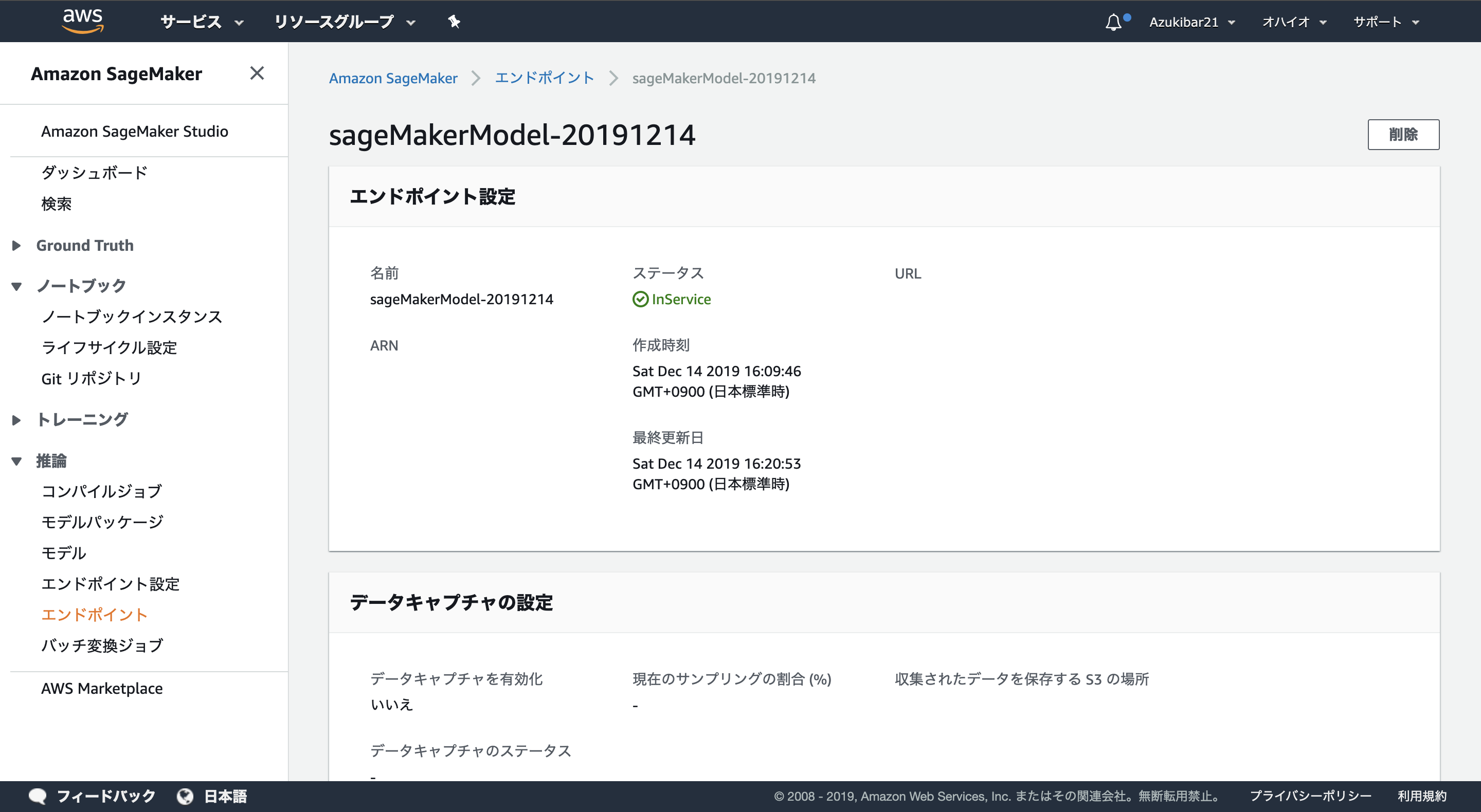Open AWS Marketplace in sidebar
The image size is (1481, 812).
coord(102,689)
